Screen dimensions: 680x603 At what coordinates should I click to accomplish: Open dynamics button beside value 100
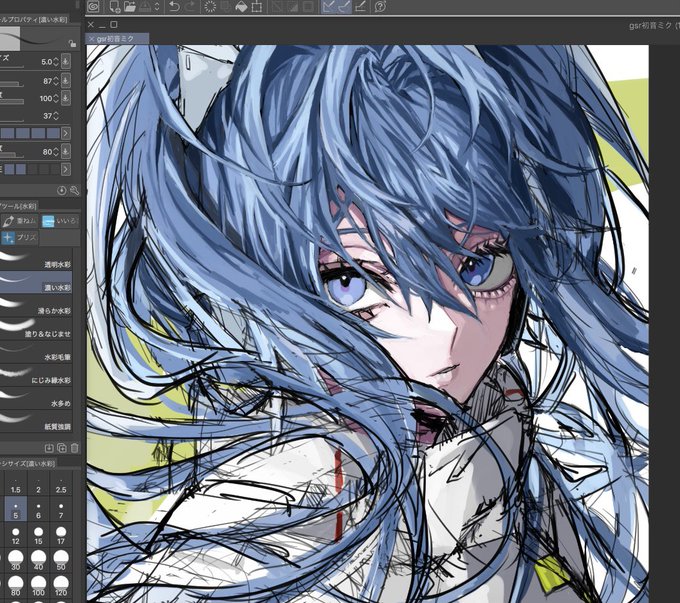click(x=65, y=98)
